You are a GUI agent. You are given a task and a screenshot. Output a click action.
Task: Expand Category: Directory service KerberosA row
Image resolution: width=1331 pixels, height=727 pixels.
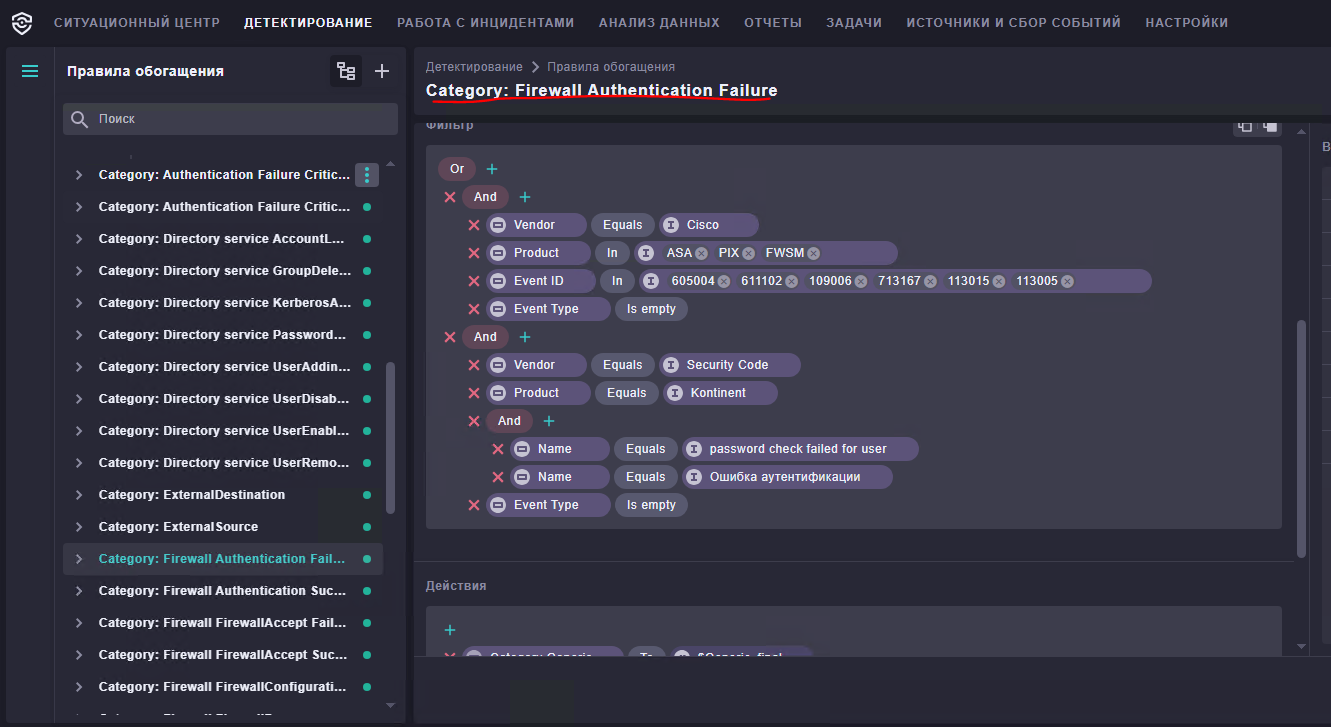pos(79,303)
